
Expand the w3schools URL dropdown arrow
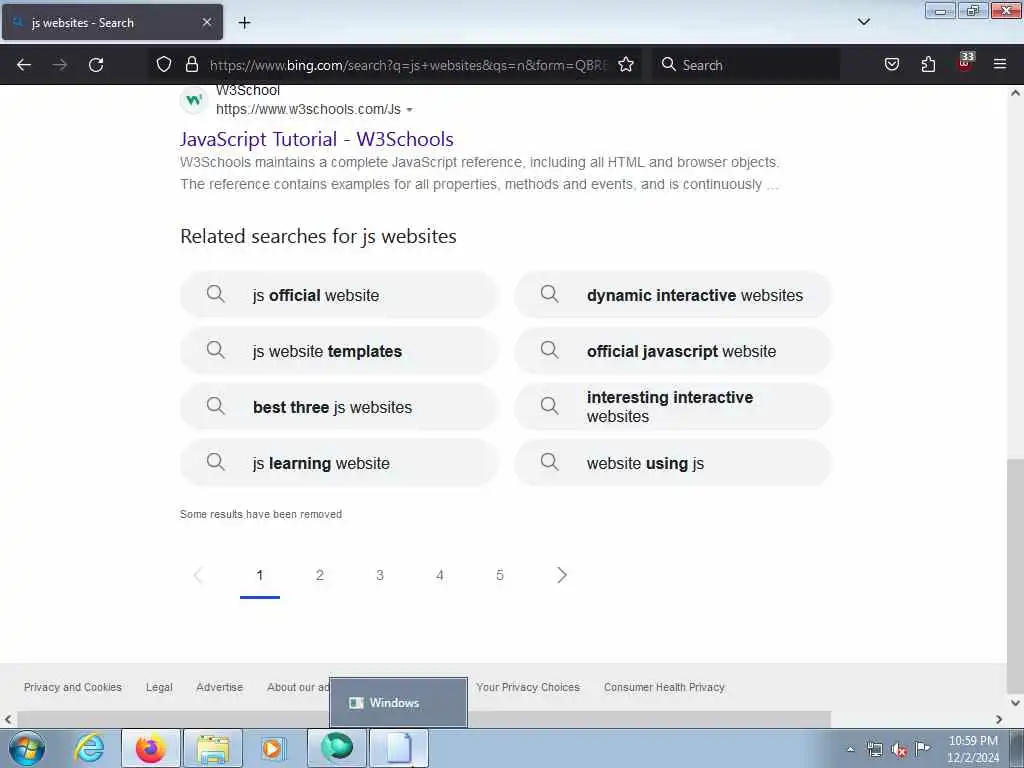409,110
